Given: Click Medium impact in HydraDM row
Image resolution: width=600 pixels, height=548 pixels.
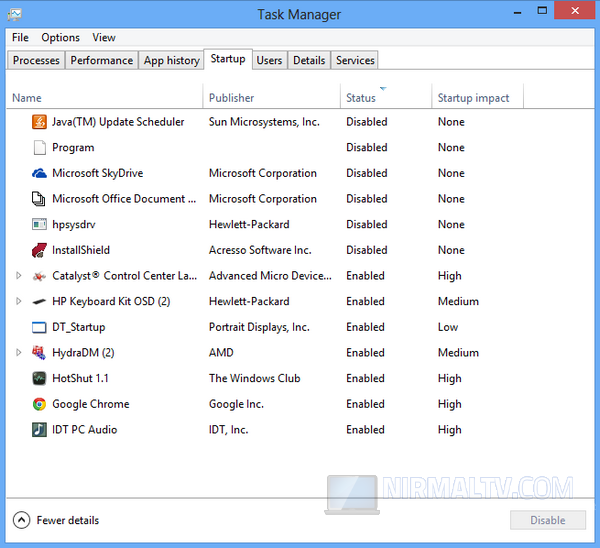Looking at the screenshot, I should click(458, 353).
